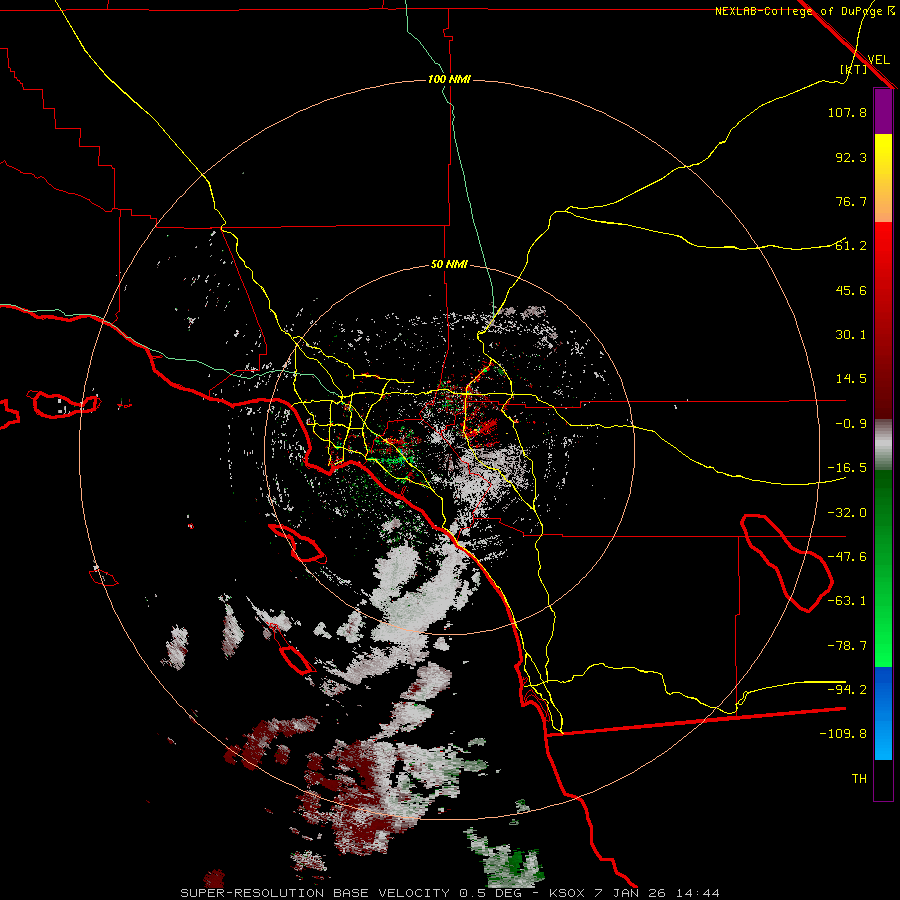The image size is (900, 900).
Task: Click the 100 NMI range ring label
Action: coord(449,79)
